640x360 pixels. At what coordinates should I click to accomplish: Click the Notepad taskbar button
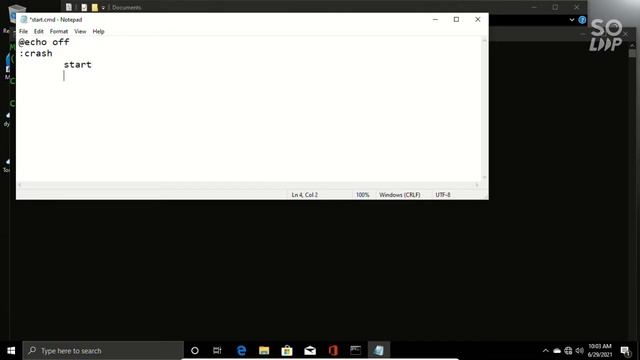click(x=378, y=351)
